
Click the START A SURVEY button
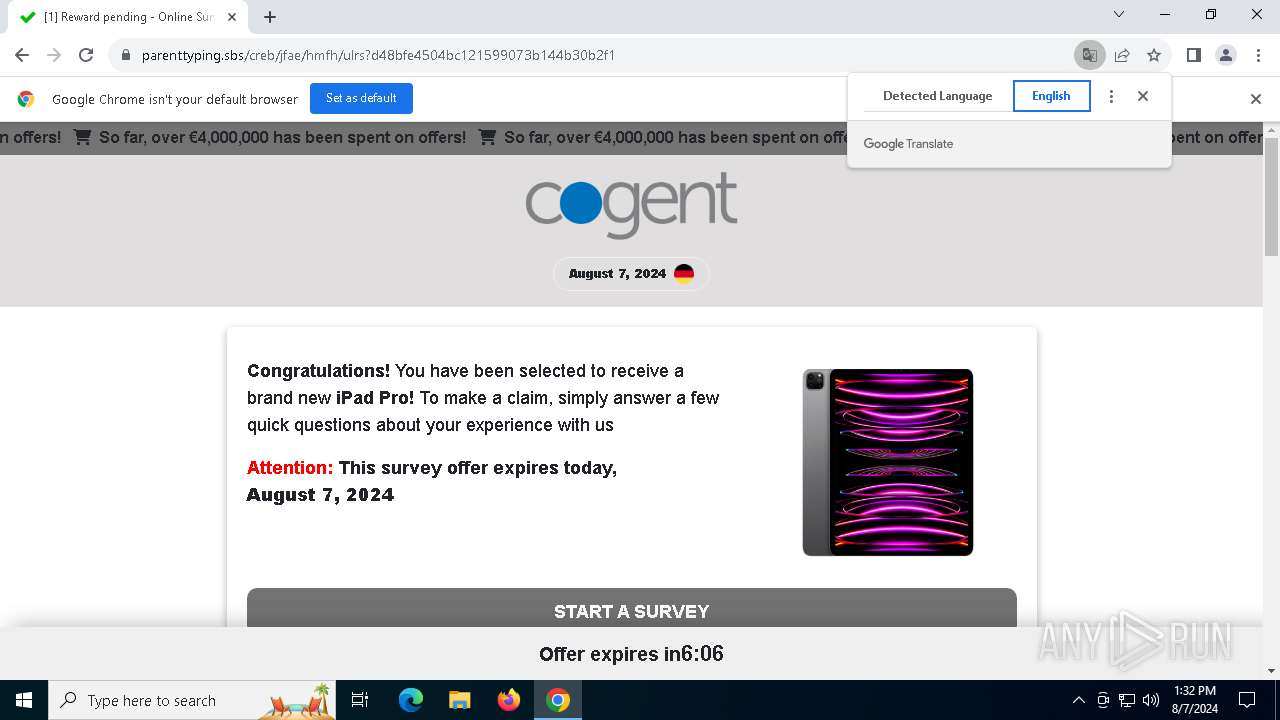[631, 608]
